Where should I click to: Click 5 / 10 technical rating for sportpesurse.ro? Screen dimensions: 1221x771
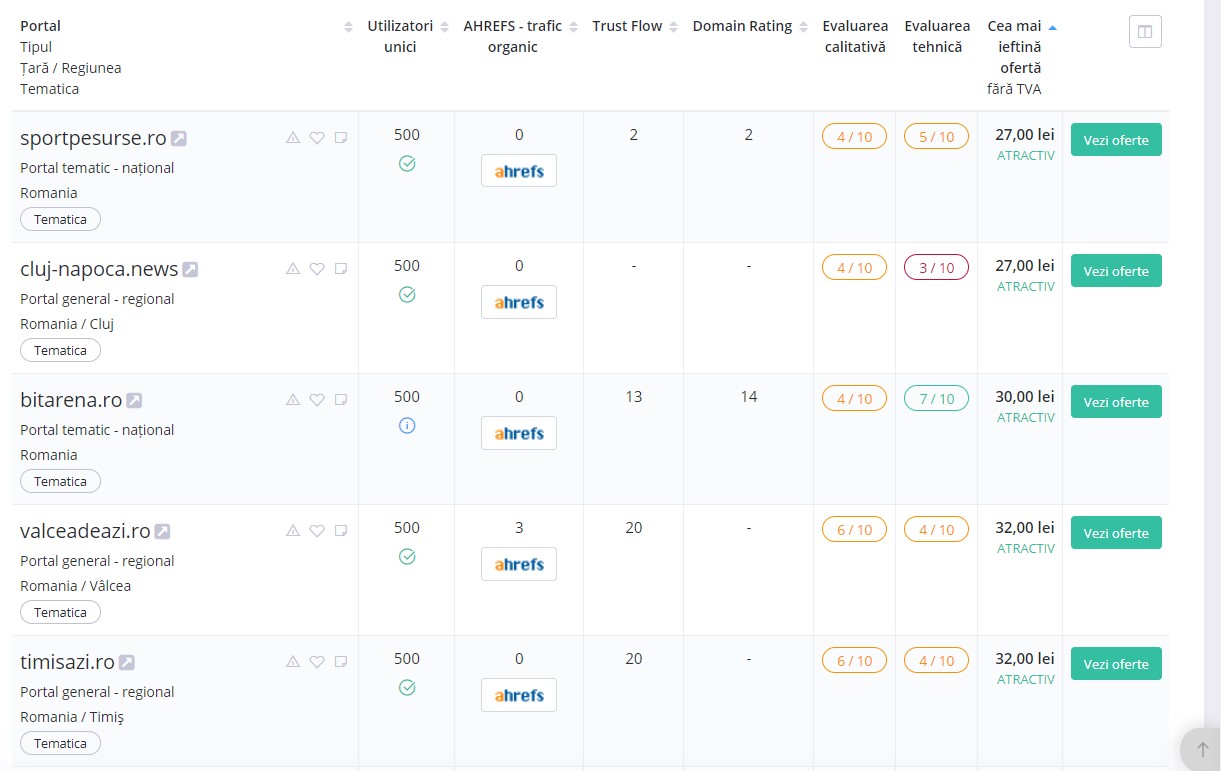point(936,136)
